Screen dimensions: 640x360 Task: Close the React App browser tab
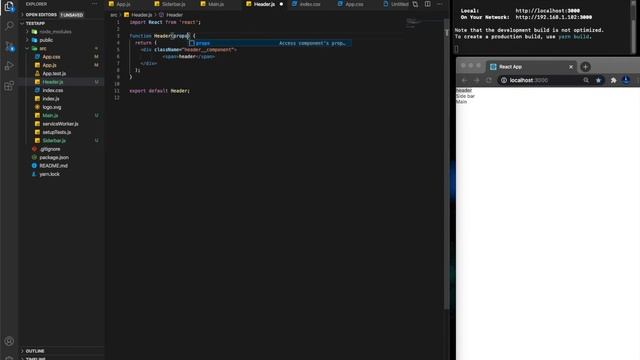click(x=571, y=67)
